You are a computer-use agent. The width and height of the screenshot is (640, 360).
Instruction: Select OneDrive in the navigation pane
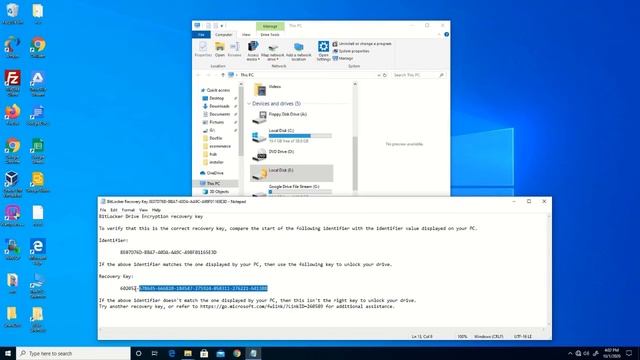pyautogui.click(x=212, y=173)
